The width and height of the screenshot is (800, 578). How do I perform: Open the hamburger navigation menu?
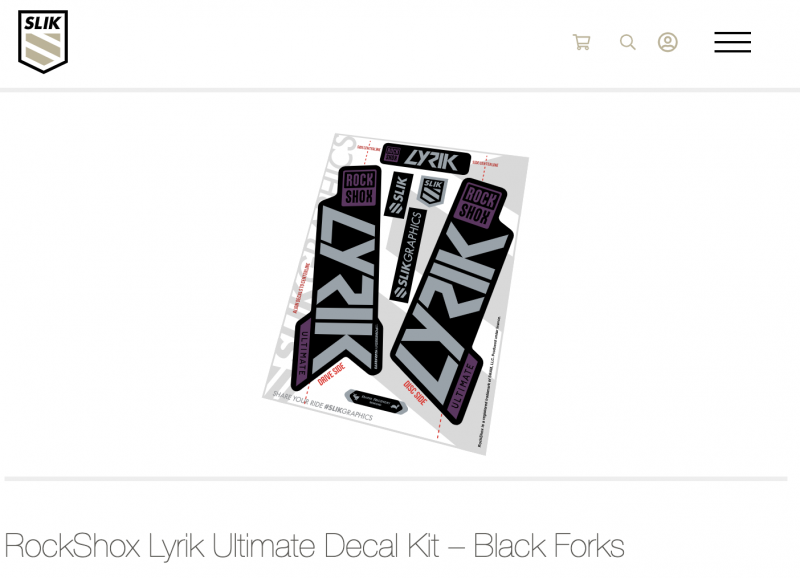point(732,42)
